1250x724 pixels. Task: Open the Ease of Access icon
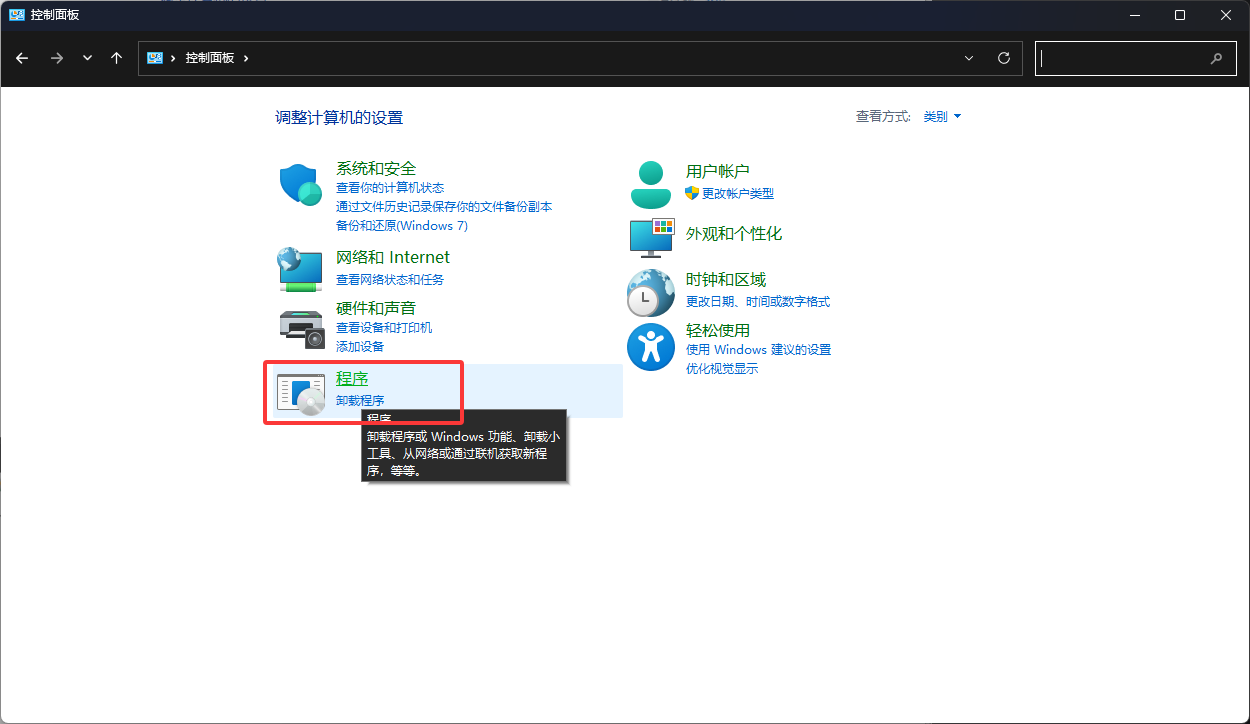(x=651, y=347)
